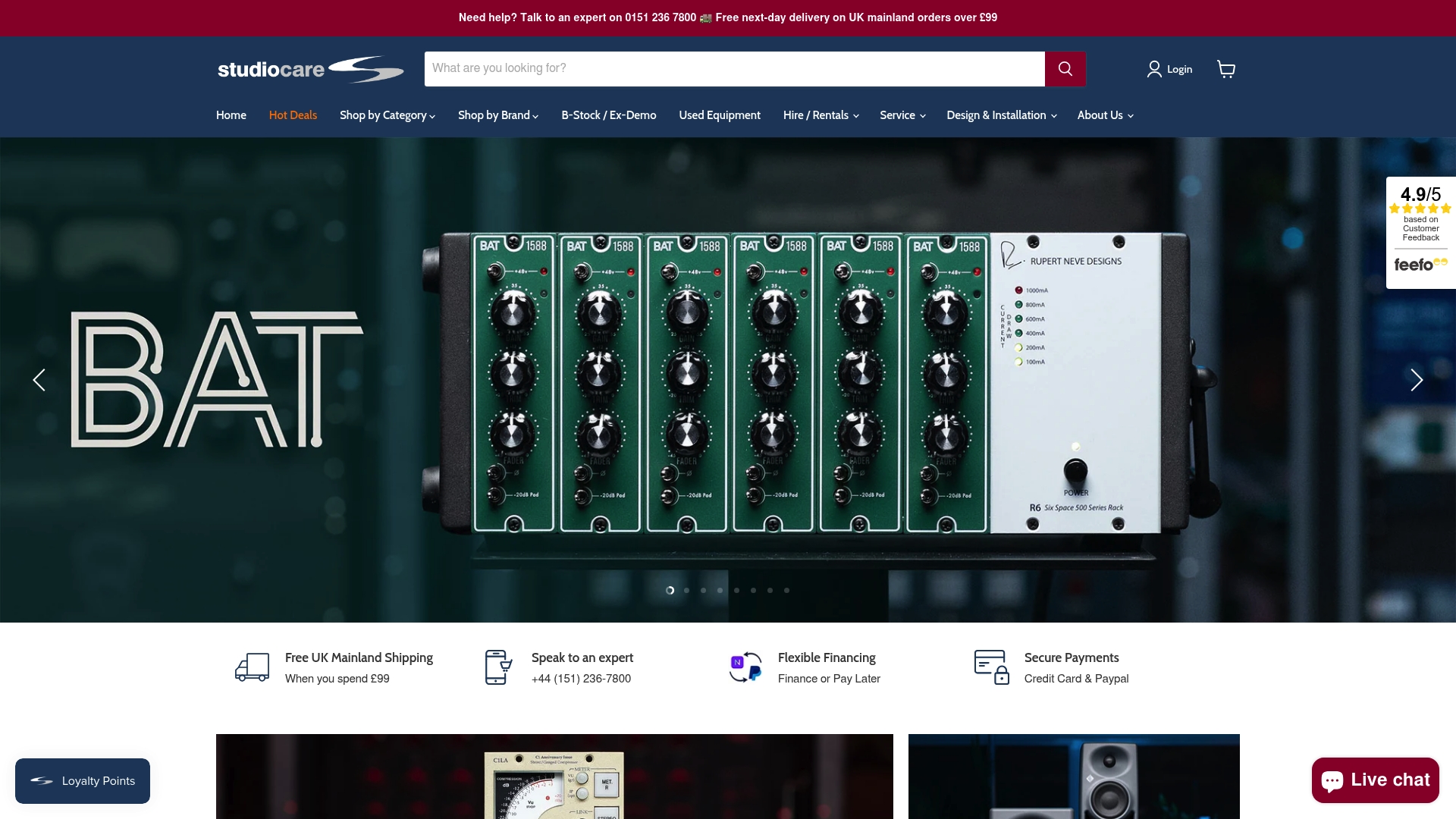
Task: Open the BAT hero banner image
Action: tap(728, 380)
